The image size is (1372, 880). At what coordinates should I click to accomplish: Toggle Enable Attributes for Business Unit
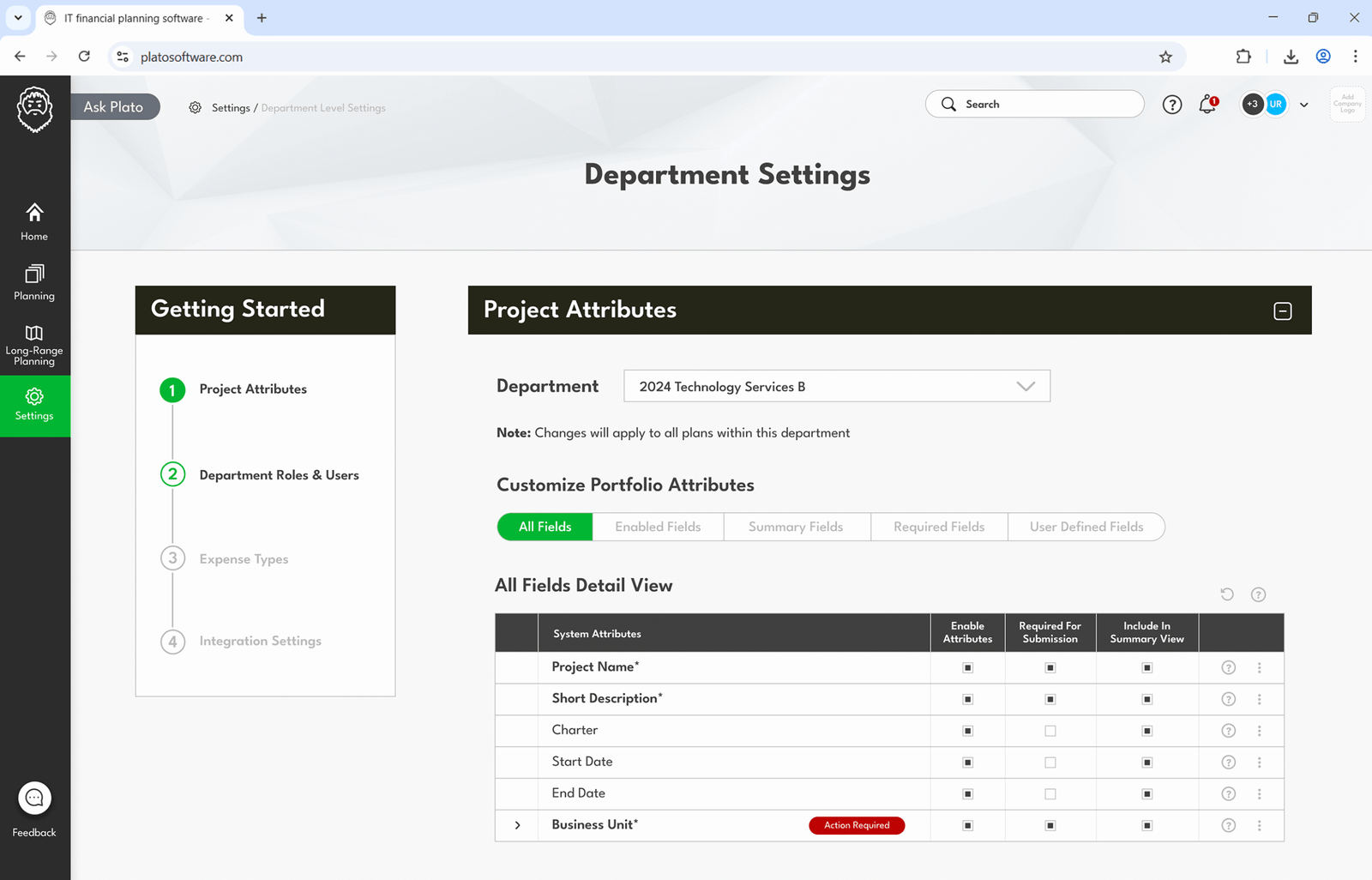(x=967, y=825)
